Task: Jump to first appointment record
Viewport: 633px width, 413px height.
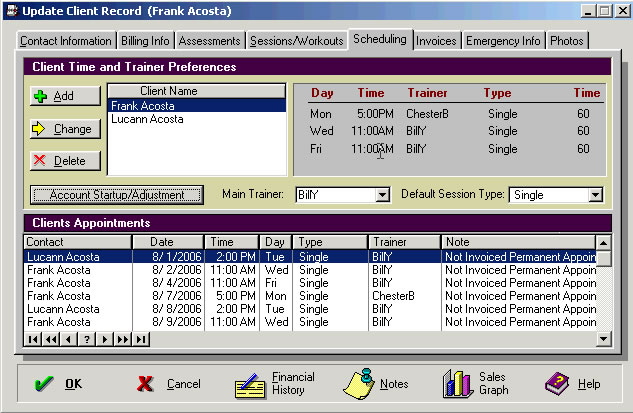Action: (x=32, y=339)
